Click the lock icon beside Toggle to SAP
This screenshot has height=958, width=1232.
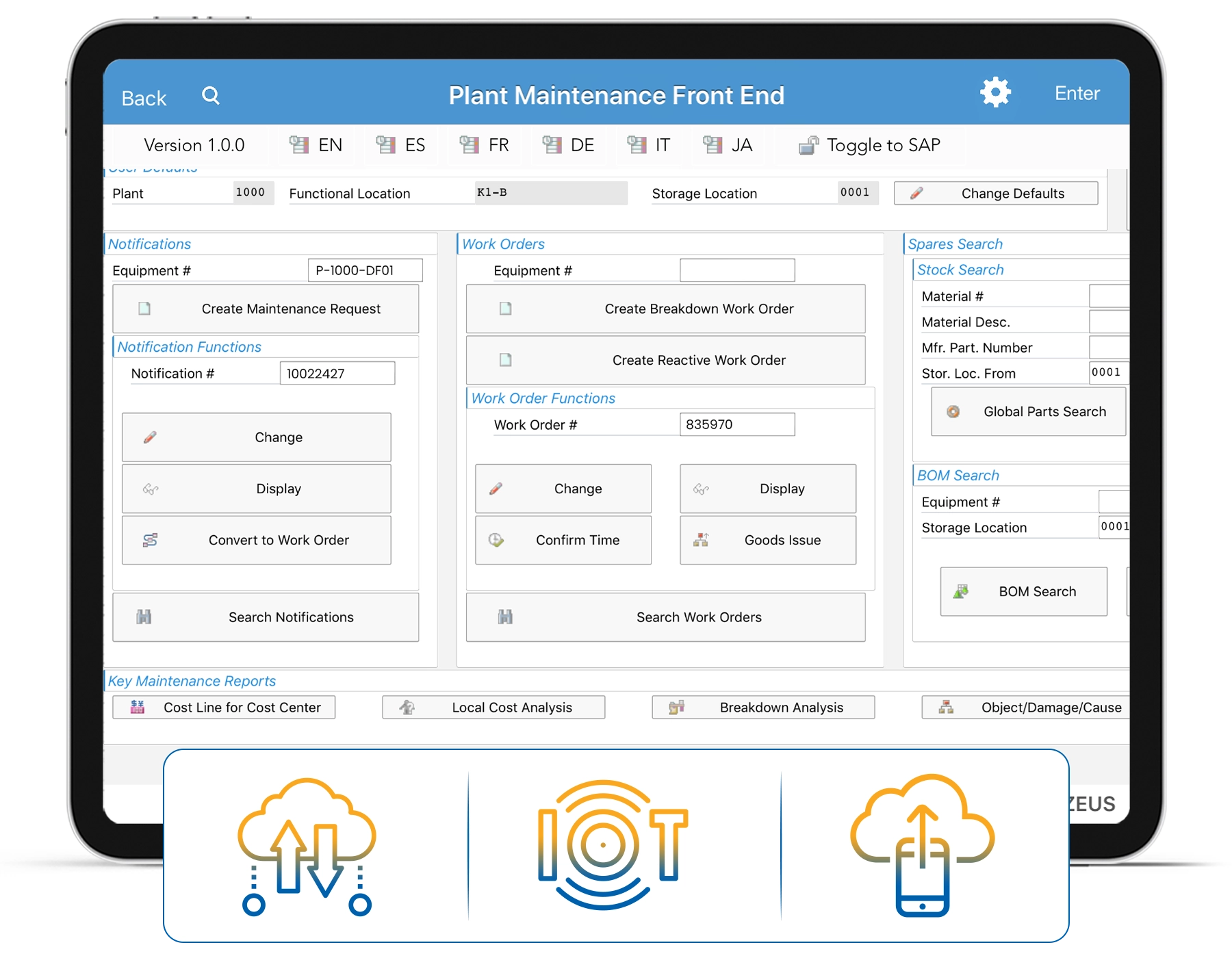(x=808, y=145)
